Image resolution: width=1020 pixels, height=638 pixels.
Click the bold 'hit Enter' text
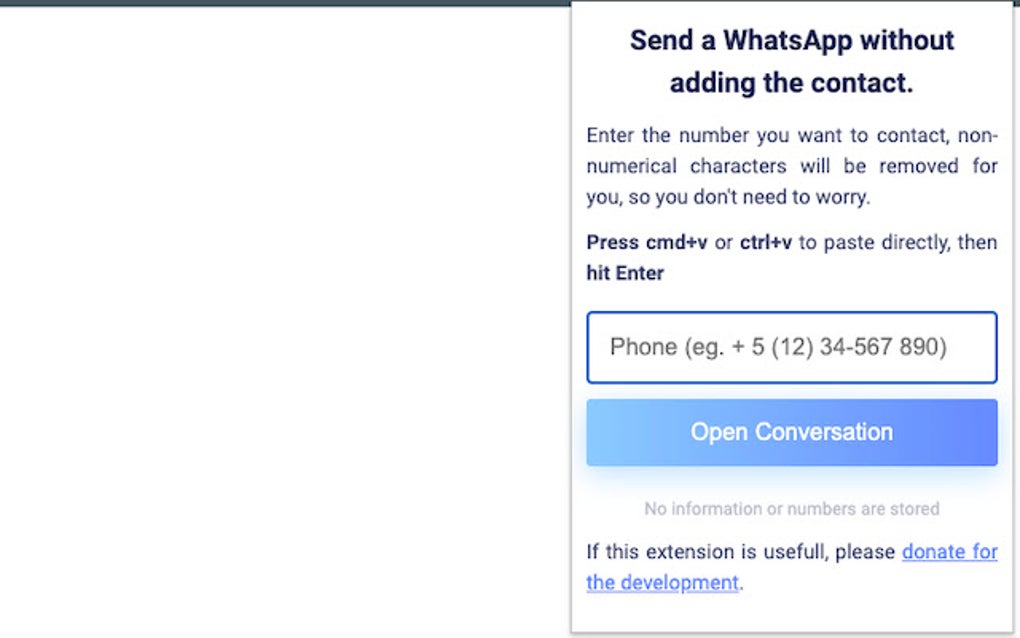tap(625, 272)
